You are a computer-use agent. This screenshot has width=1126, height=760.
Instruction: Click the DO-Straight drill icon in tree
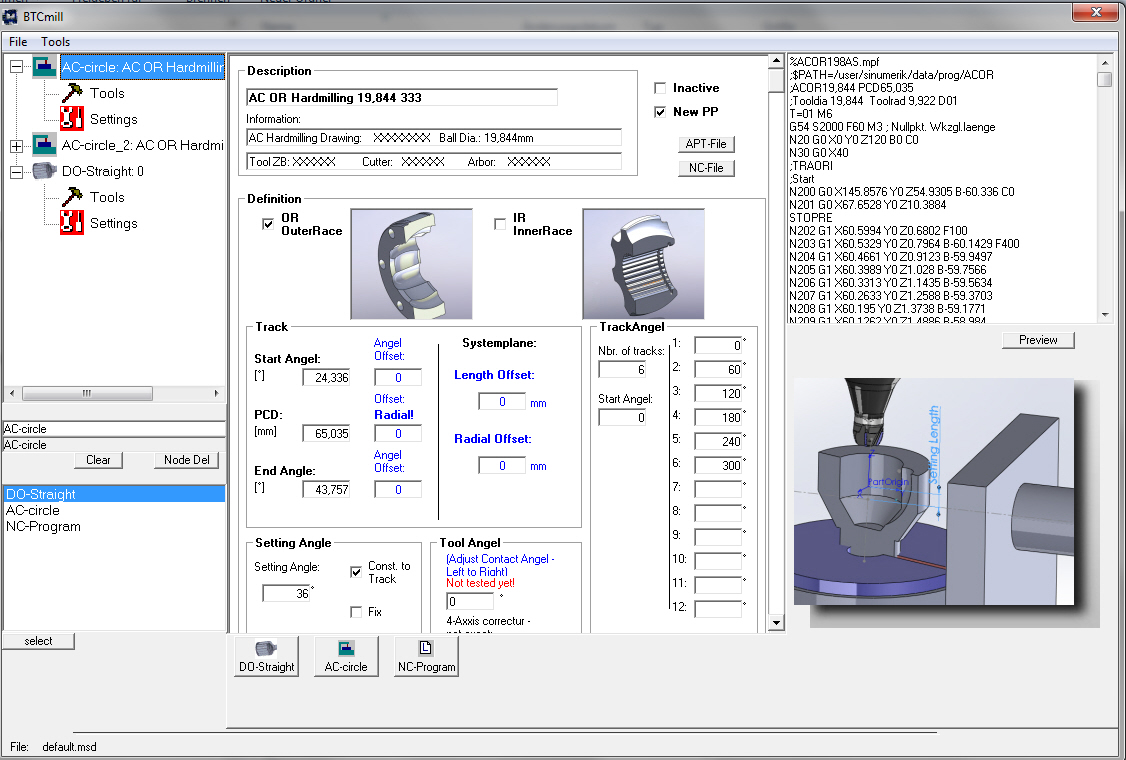click(45, 171)
